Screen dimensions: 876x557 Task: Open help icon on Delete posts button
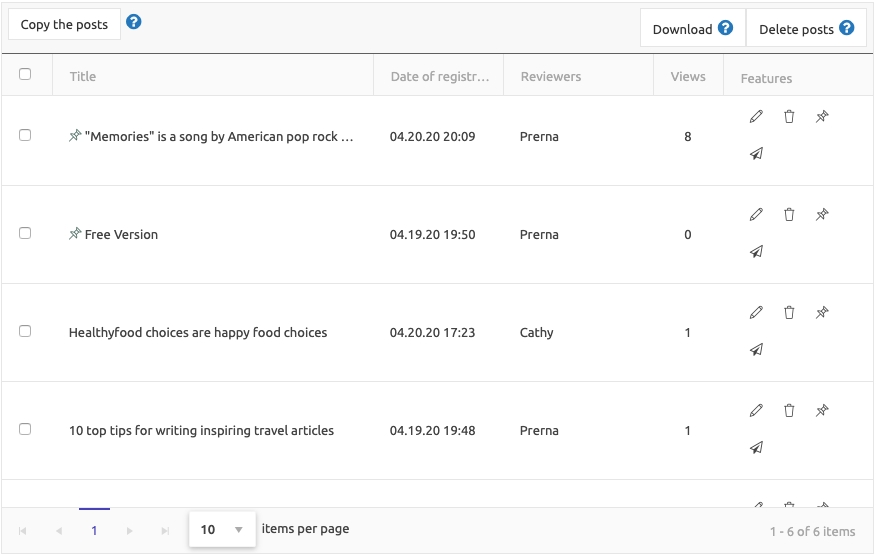click(x=846, y=27)
